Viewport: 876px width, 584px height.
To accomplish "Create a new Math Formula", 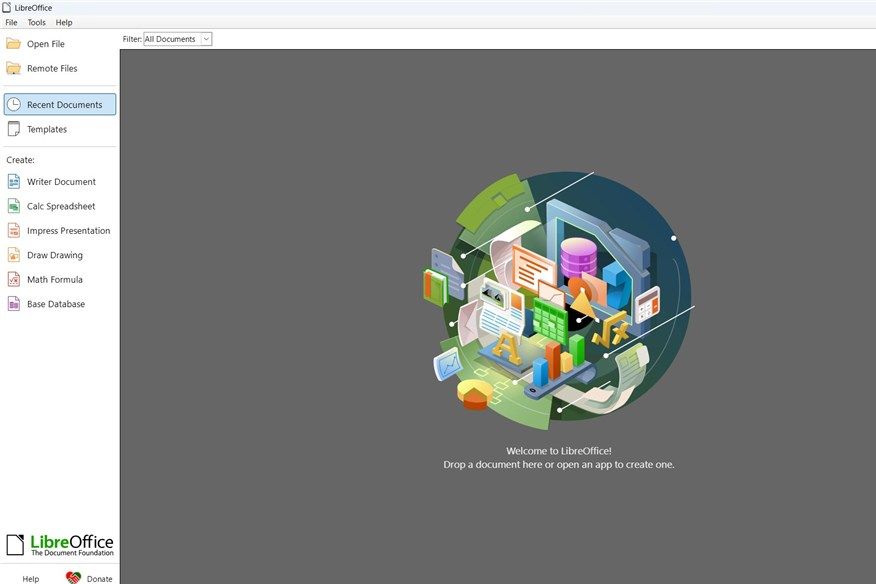I will click(x=55, y=279).
